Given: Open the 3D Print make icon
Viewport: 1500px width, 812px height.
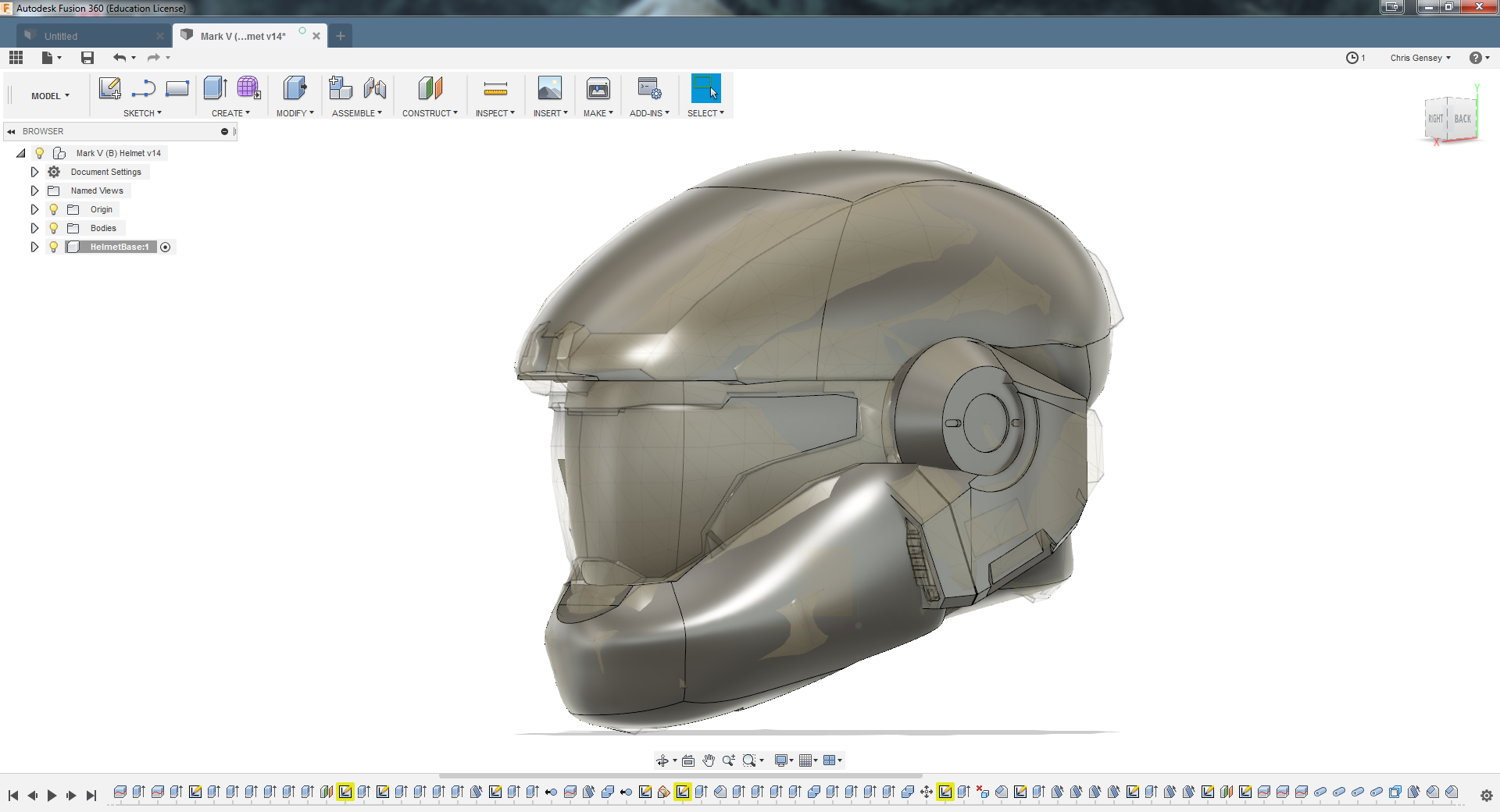Looking at the screenshot, I should click(x=598, y=88).
